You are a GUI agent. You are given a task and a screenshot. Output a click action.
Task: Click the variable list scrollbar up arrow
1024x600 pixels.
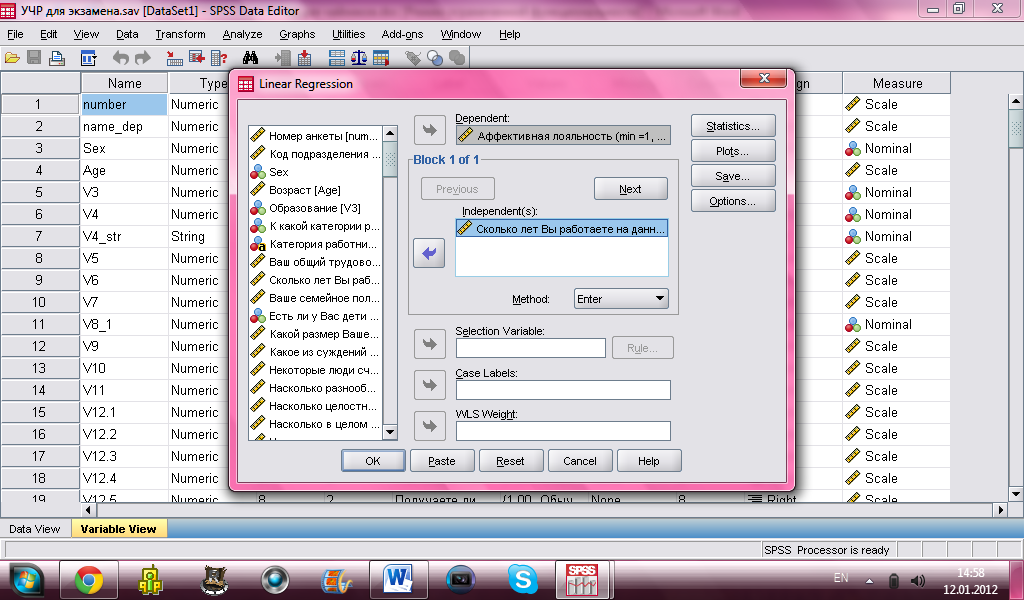pos(390,133)
